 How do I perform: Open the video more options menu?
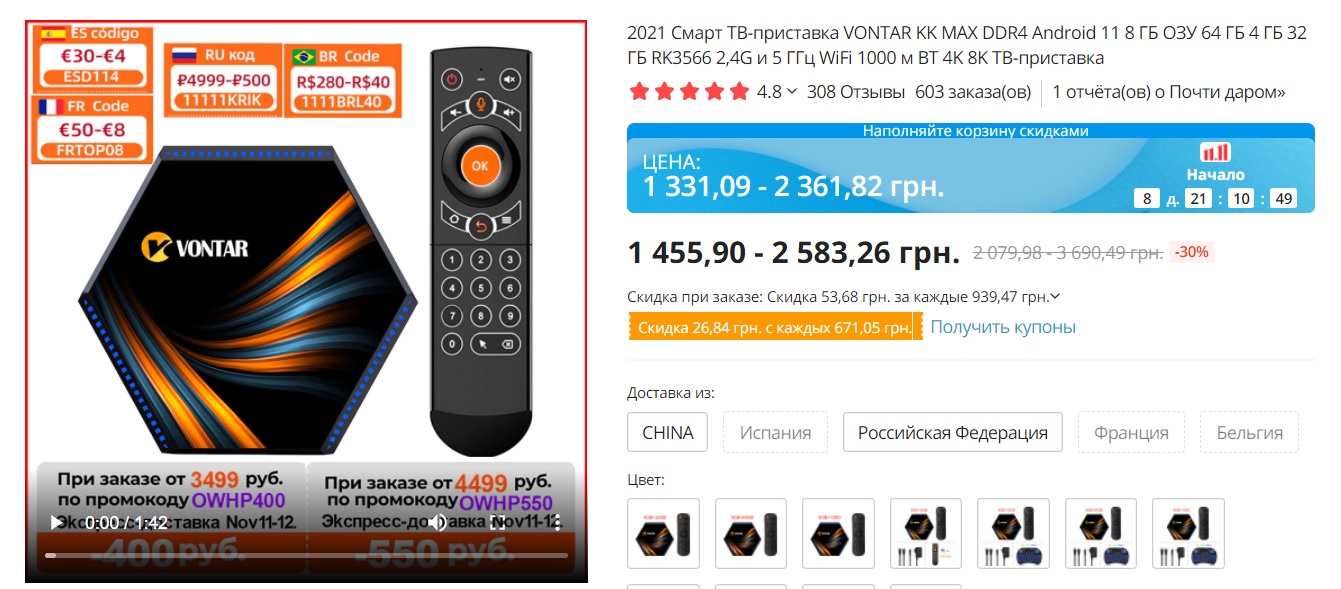coord(557,522)
